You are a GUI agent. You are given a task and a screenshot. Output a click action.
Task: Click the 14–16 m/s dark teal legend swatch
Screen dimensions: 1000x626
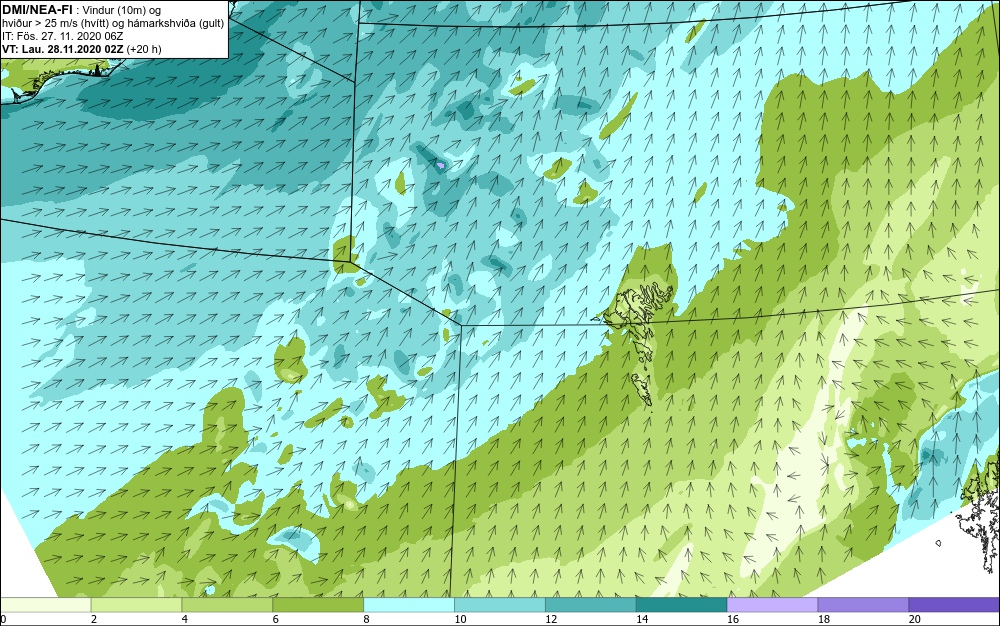[682, 604]
